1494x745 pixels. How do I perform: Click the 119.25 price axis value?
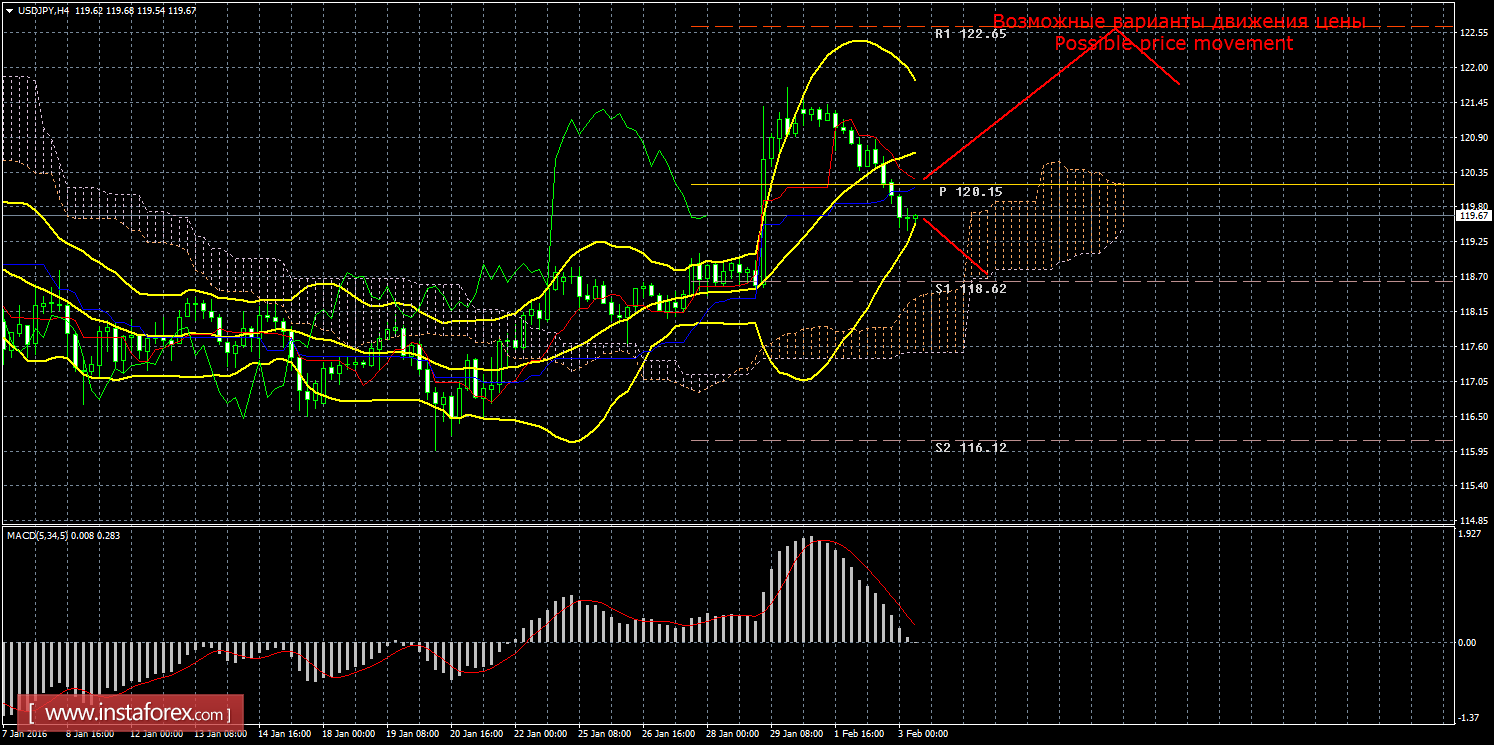point(1472,242)
